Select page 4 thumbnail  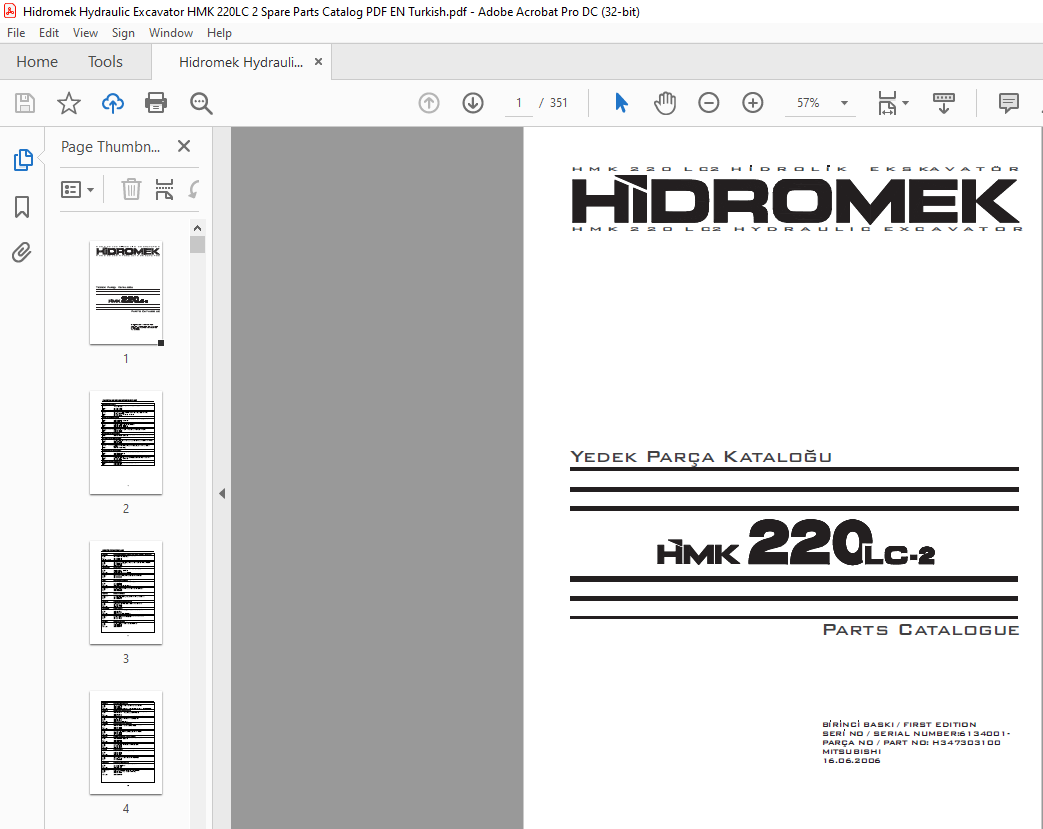coord(126,743)
